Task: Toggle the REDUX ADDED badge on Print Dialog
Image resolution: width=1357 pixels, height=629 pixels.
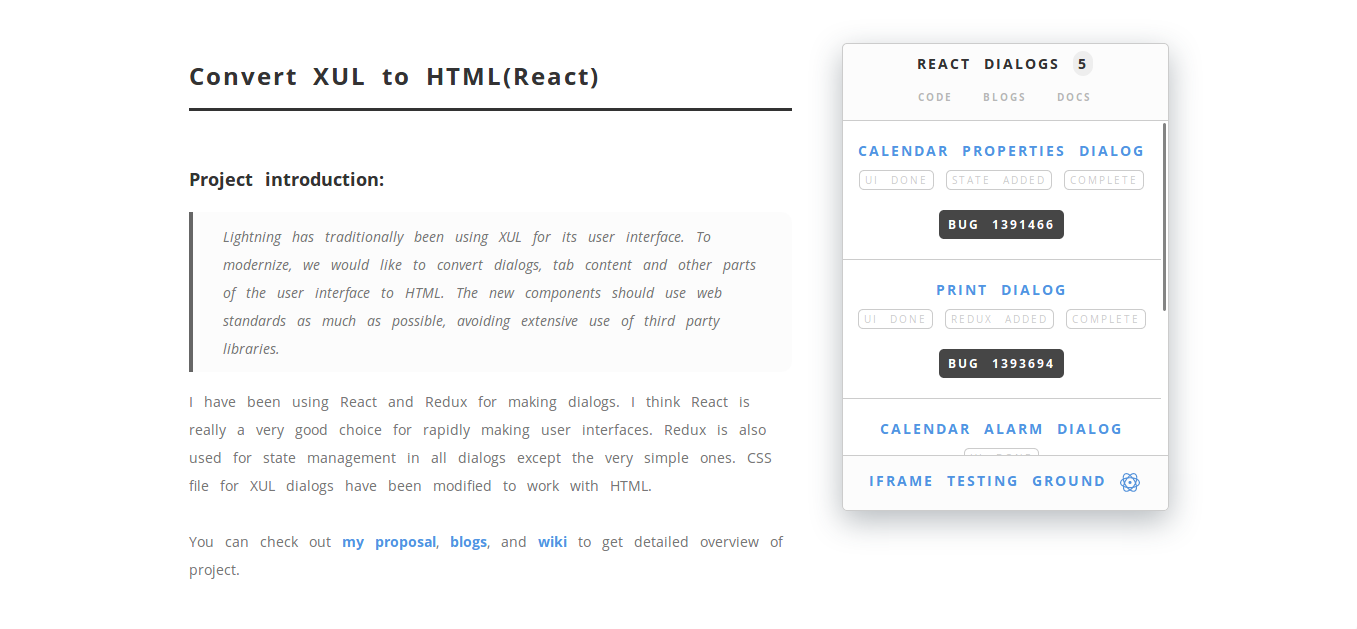Action: [x=999, y=318]
